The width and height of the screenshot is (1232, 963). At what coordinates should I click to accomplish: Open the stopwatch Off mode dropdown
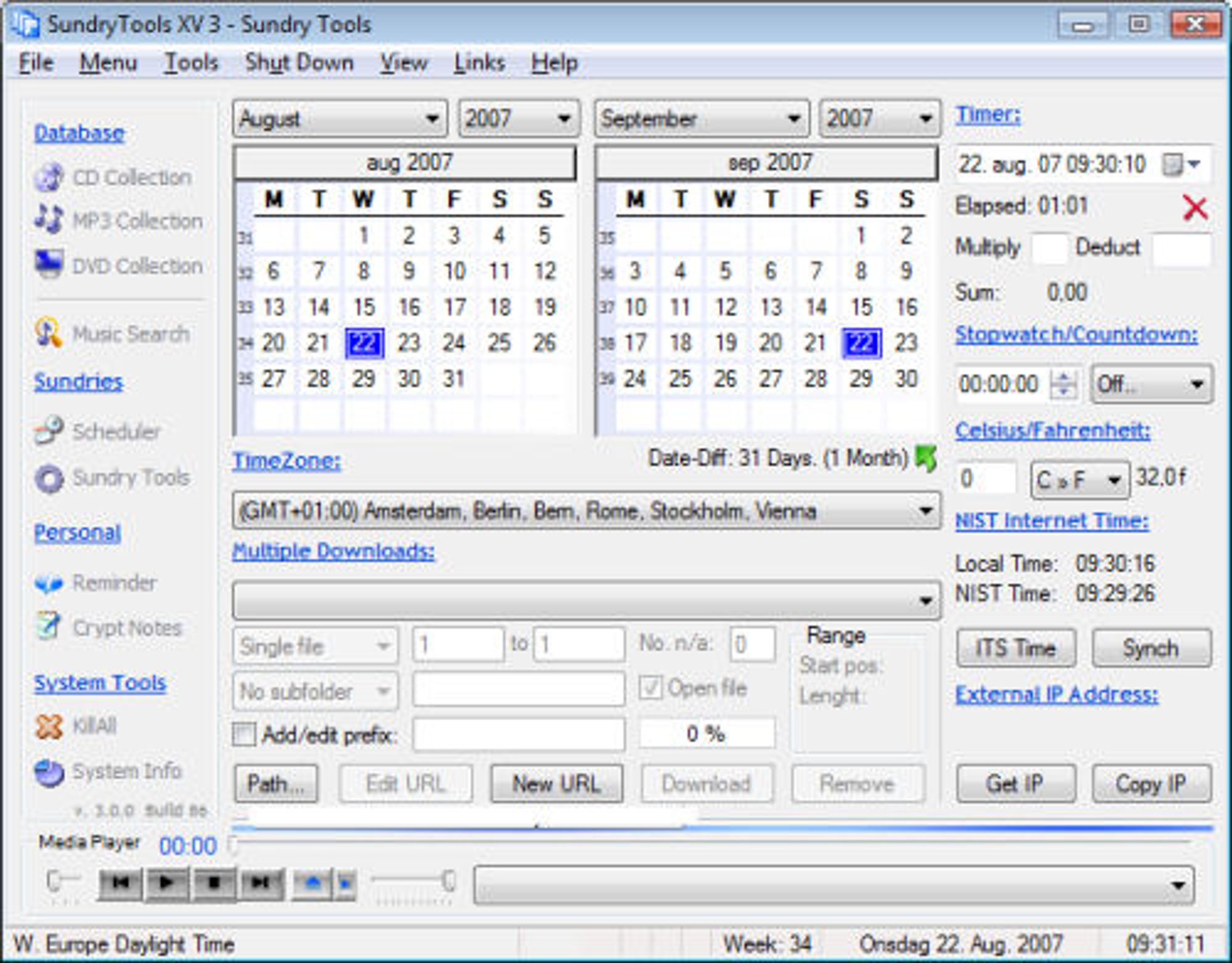[x=1151, y=384]
